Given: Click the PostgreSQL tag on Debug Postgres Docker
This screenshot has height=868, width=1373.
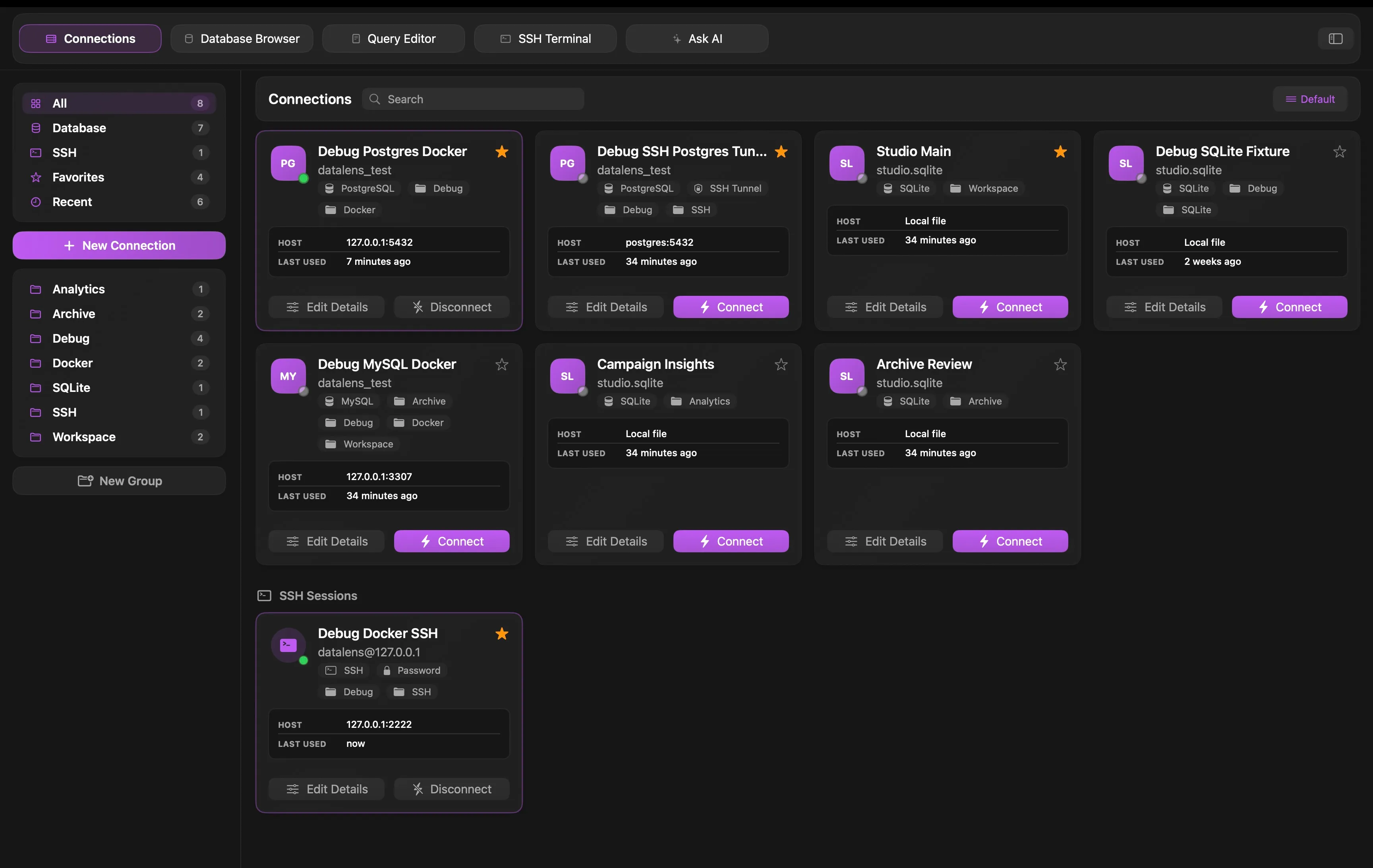Looking at the screenshot, I should point(359,189).
